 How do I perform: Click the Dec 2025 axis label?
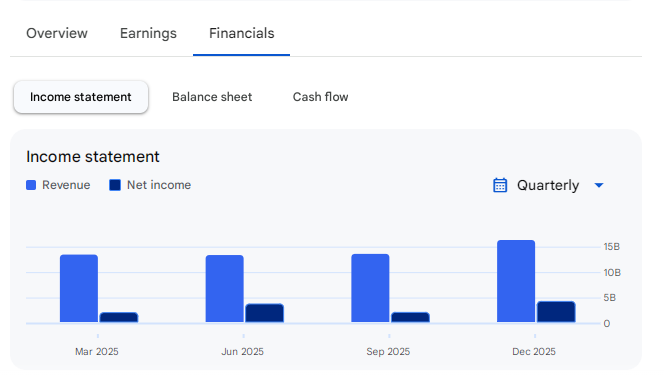tap(534, 351)
